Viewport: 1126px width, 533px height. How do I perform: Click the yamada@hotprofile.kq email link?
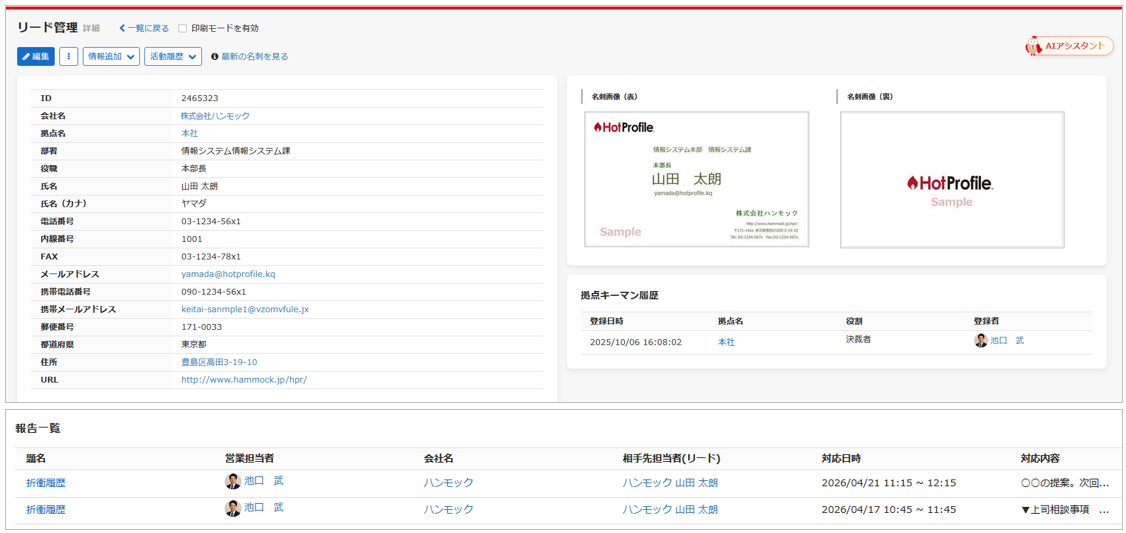point(228,274)
